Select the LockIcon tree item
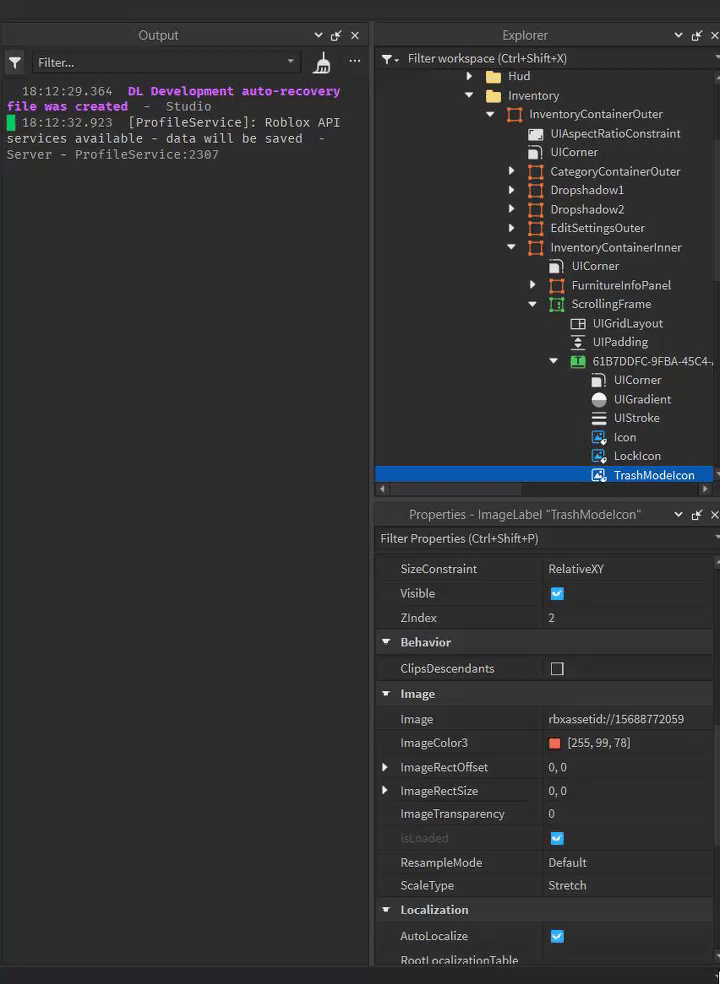Viewport: 720px width, 984px height. (x=637, y=456)
